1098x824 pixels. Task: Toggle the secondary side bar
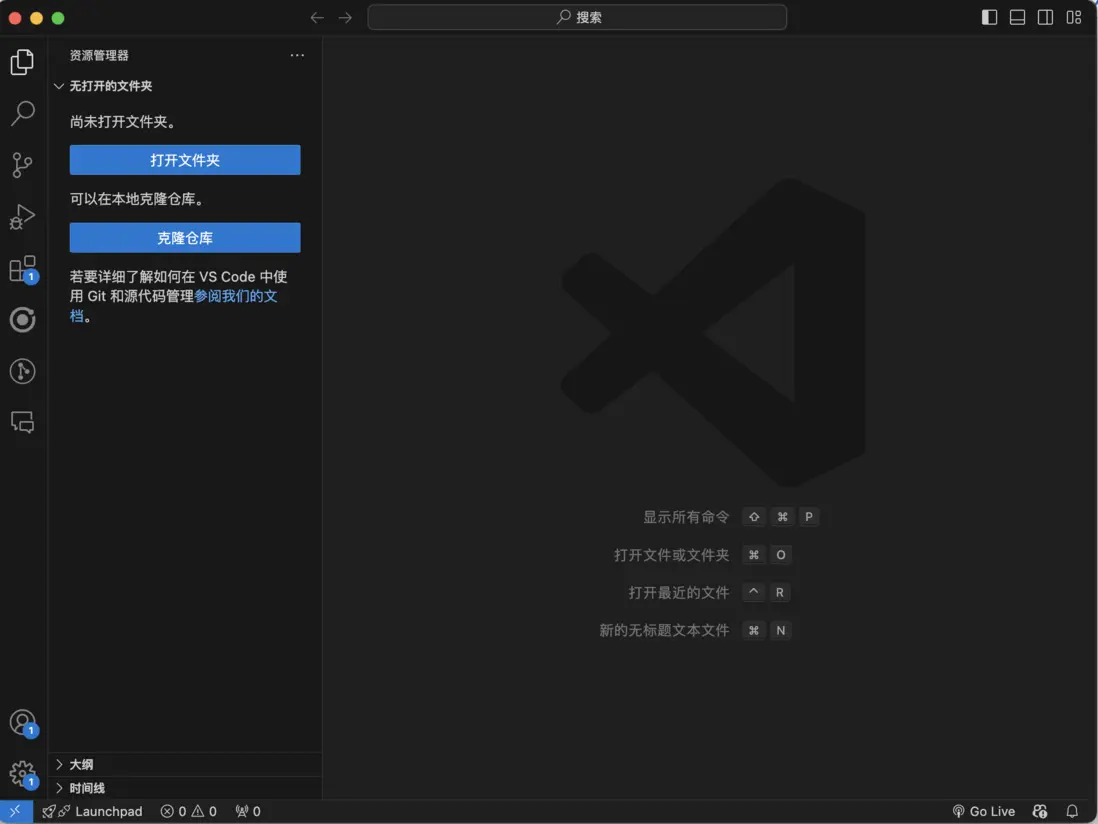coord(1045,17)
